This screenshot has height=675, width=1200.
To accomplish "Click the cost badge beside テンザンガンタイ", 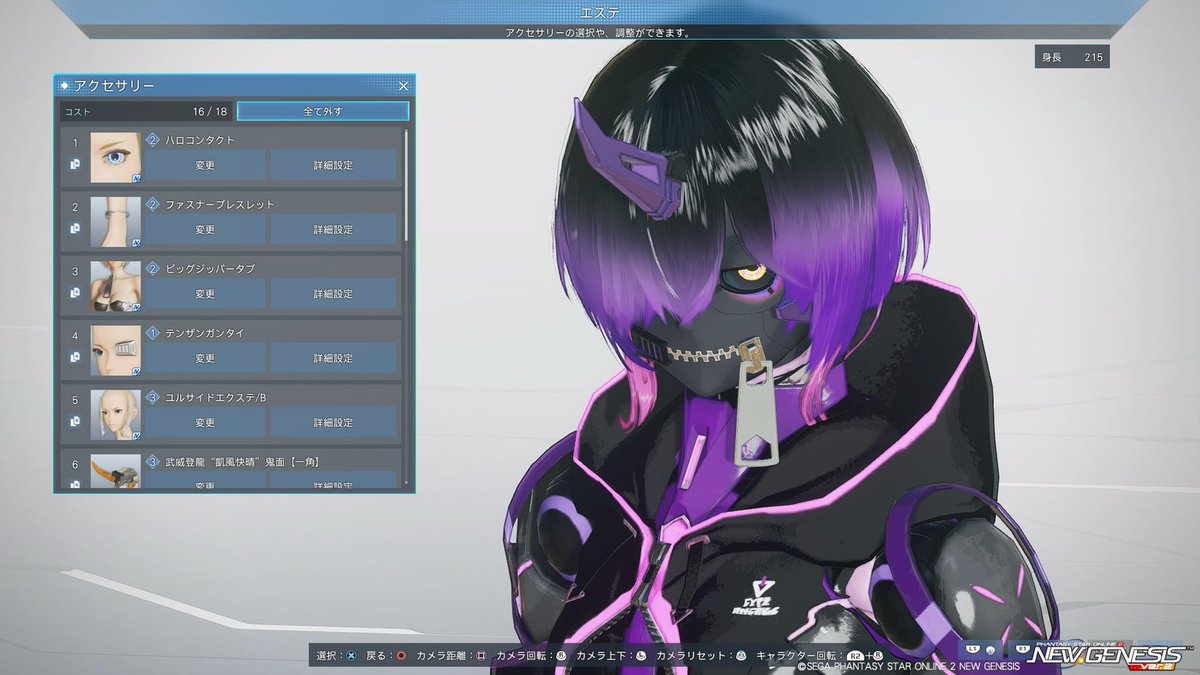I will tap(153, 333).
